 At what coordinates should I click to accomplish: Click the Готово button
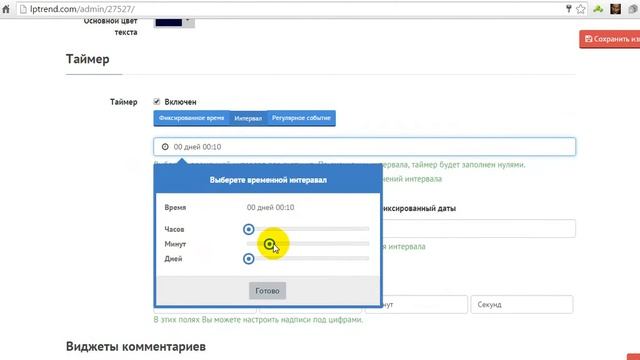pyautogui.click(x=267, y=291)
